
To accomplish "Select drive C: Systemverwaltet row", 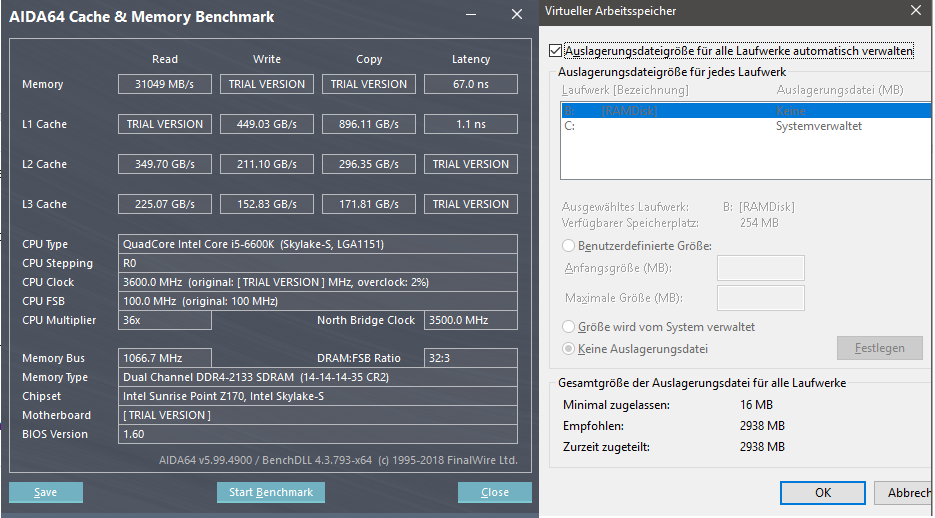I will pyautogui.click(x=745, y=126).
